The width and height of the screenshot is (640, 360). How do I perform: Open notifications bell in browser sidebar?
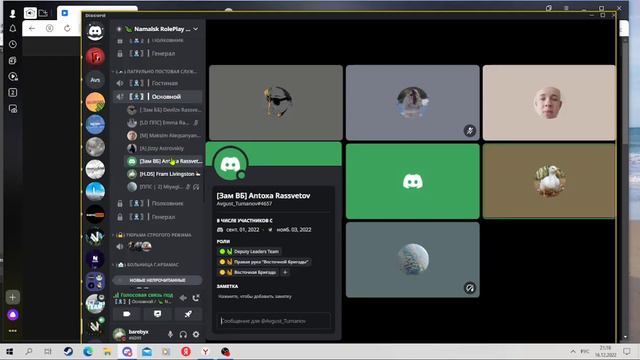pyautogui.click(x=13, y=28)
